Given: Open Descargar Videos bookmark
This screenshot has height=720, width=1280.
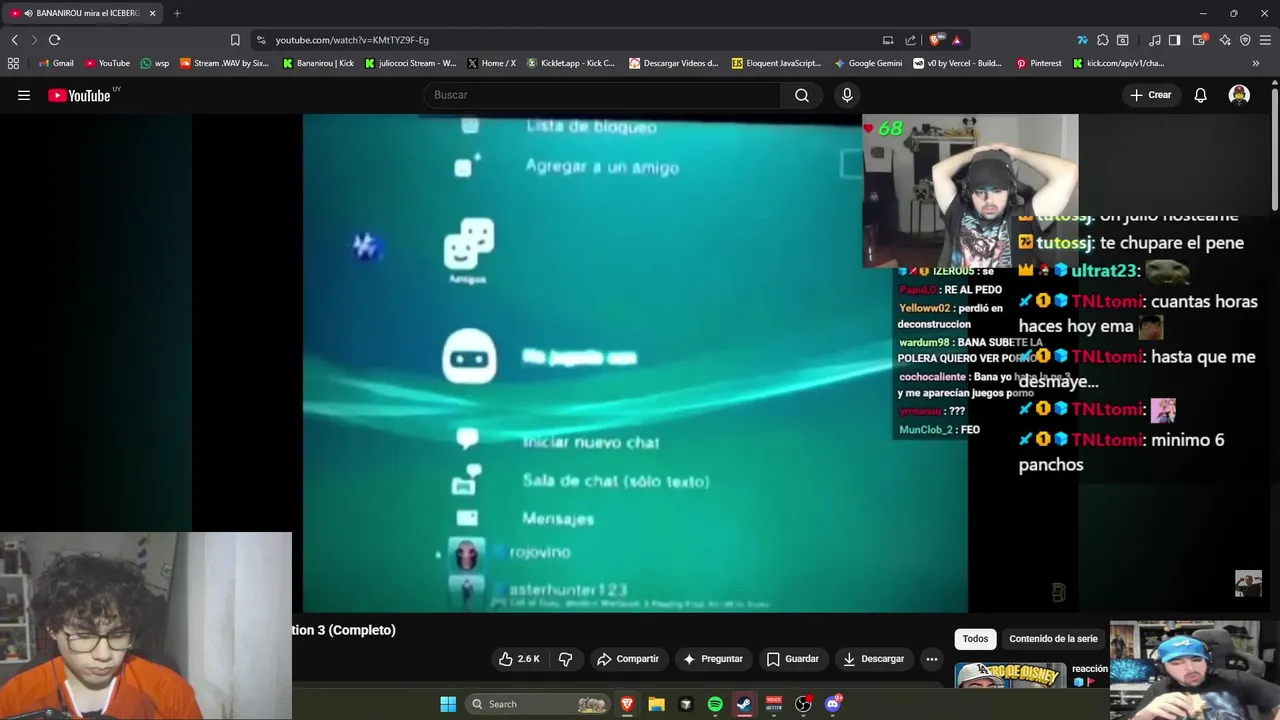Looking at the screenshot, I should pos(673,63).
